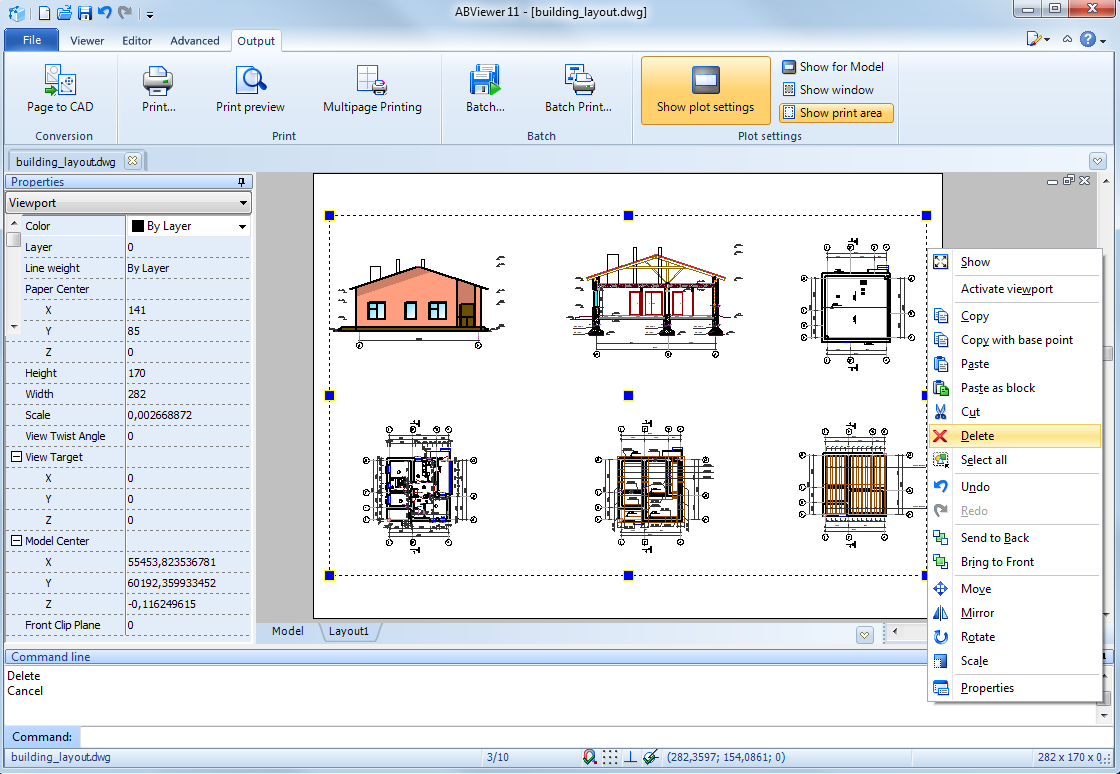
Task: Toggle grid dots icon in status bar
Action: coord(610,757)
